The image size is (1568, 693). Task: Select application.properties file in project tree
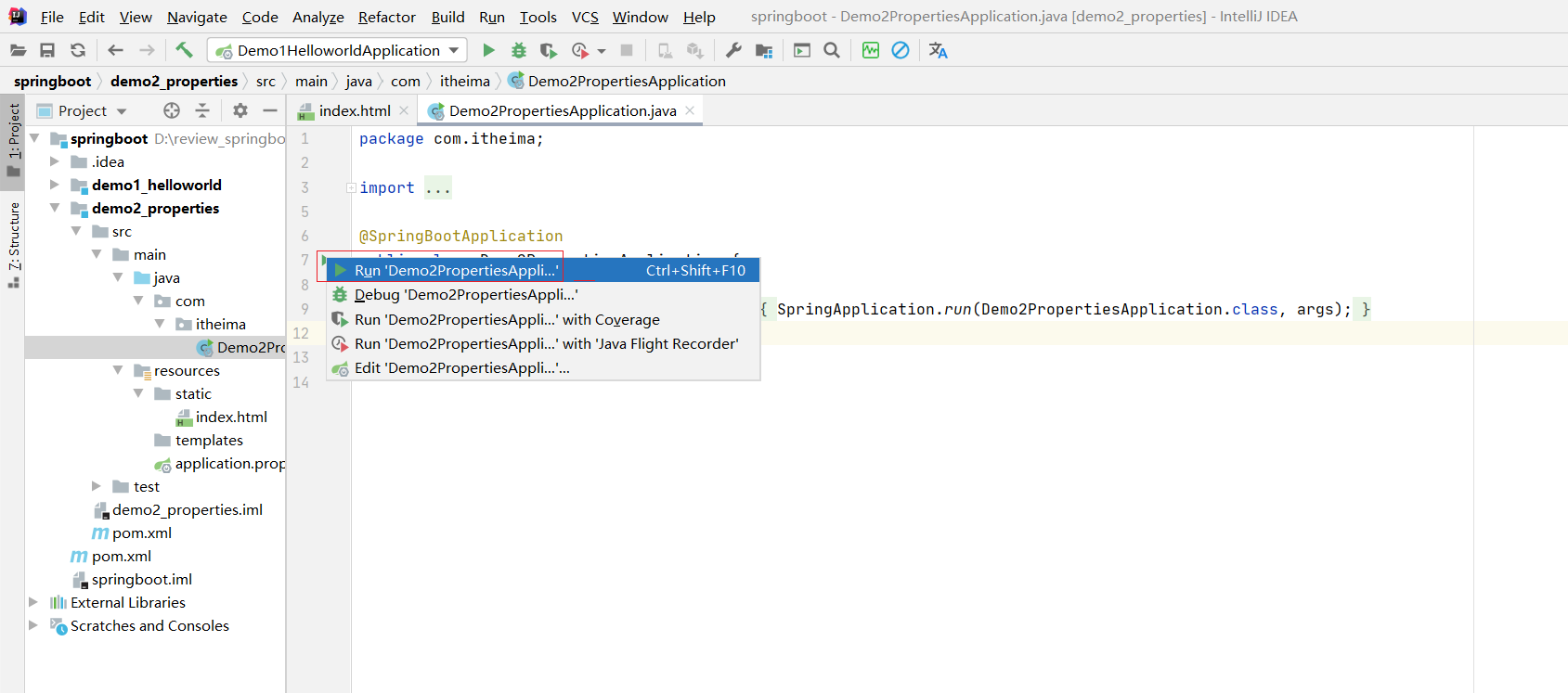click(229, 463)
